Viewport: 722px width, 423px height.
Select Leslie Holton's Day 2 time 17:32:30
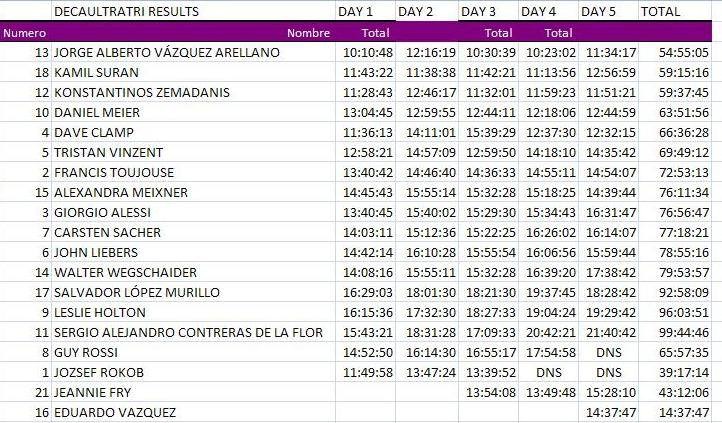(x=427, y=313)
